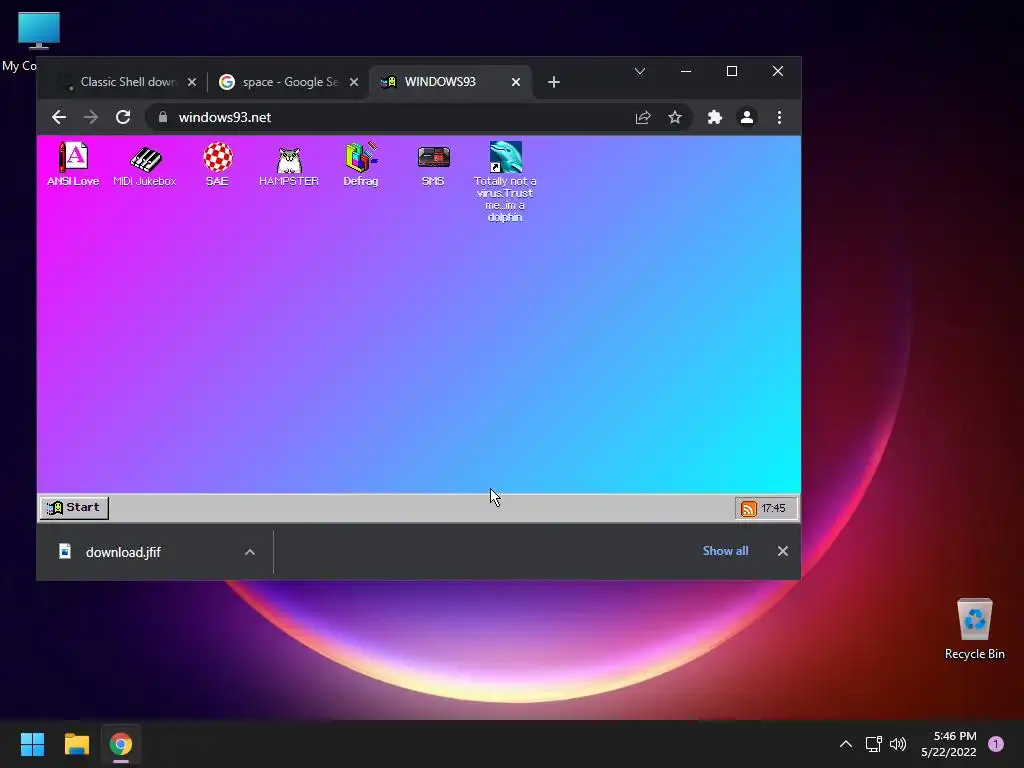Open the volume tray icon
The image size is (1024, 768).
898,744
